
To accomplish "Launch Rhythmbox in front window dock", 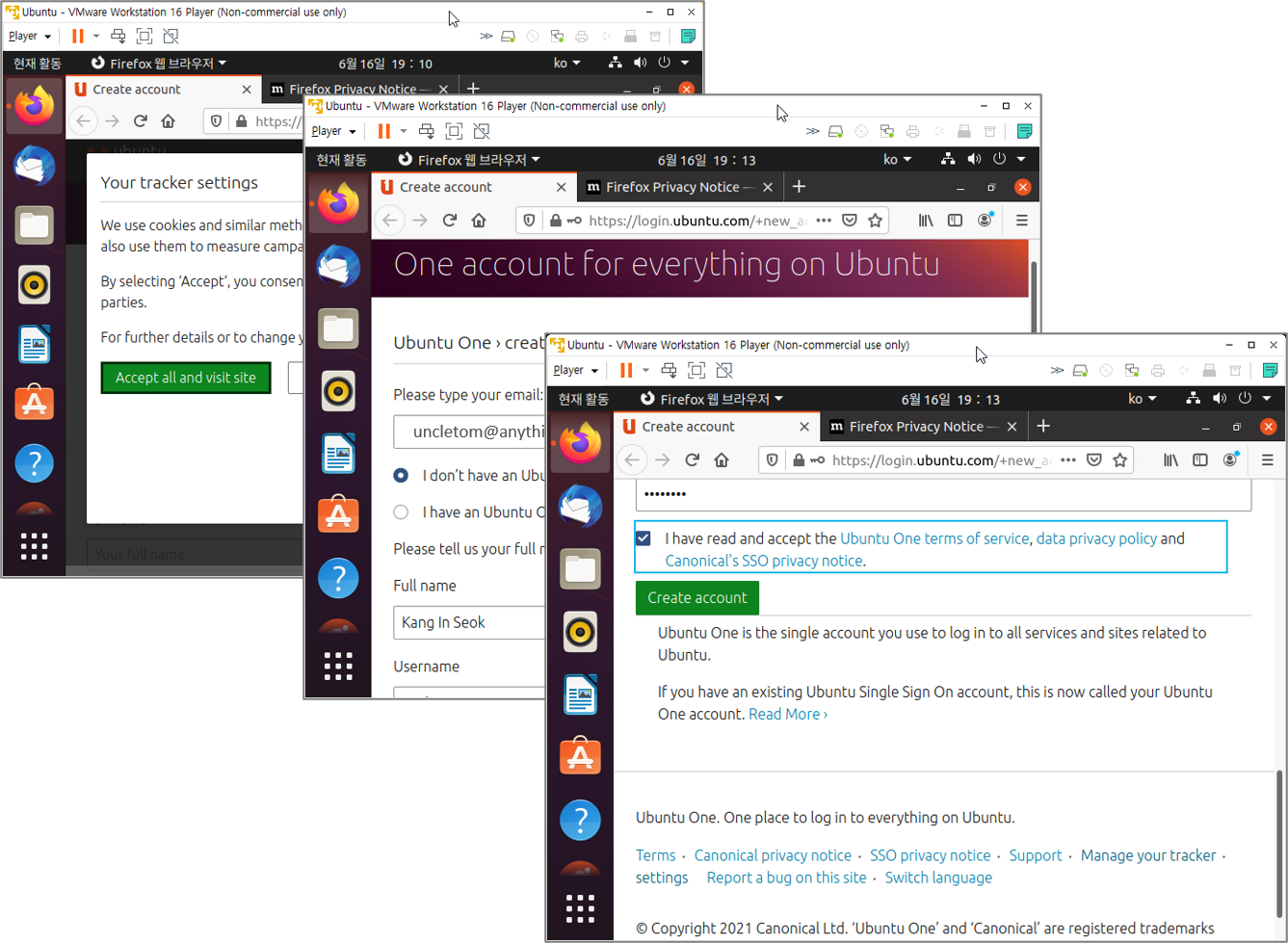I will click(x=580, y=632).
